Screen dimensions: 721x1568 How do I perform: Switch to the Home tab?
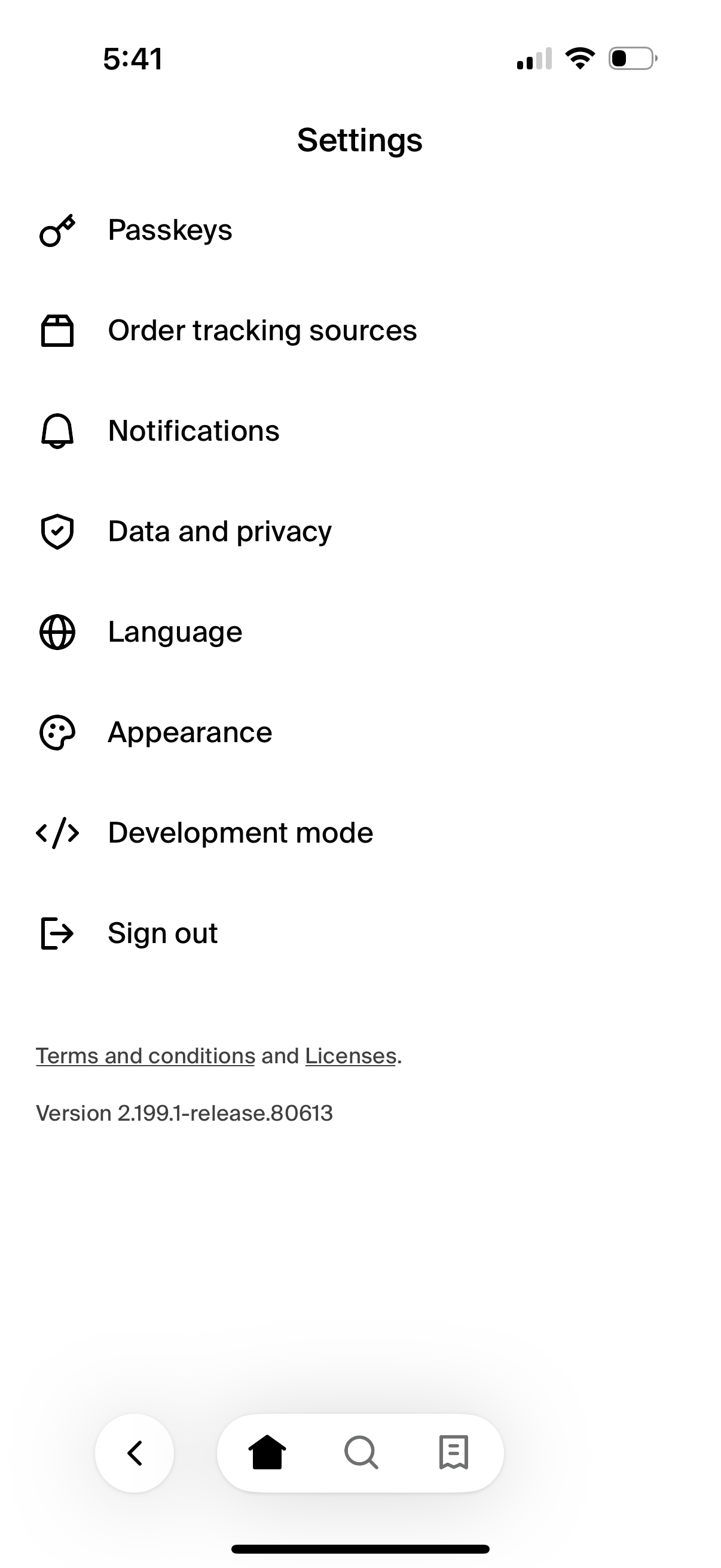tap(267, 1453)
